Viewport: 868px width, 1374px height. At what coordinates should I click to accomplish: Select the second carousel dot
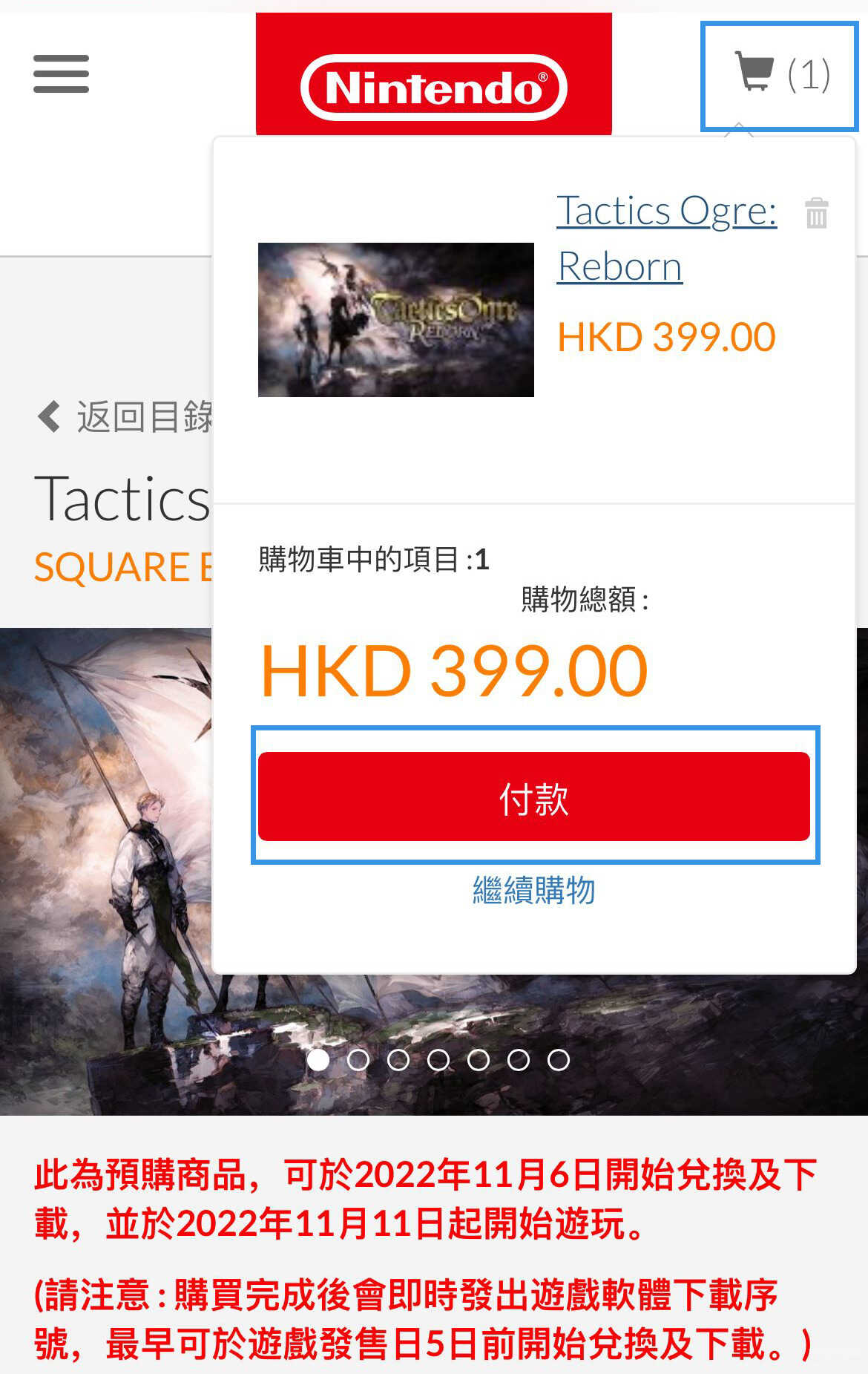pyautogui.click(x=358, y=1059)
